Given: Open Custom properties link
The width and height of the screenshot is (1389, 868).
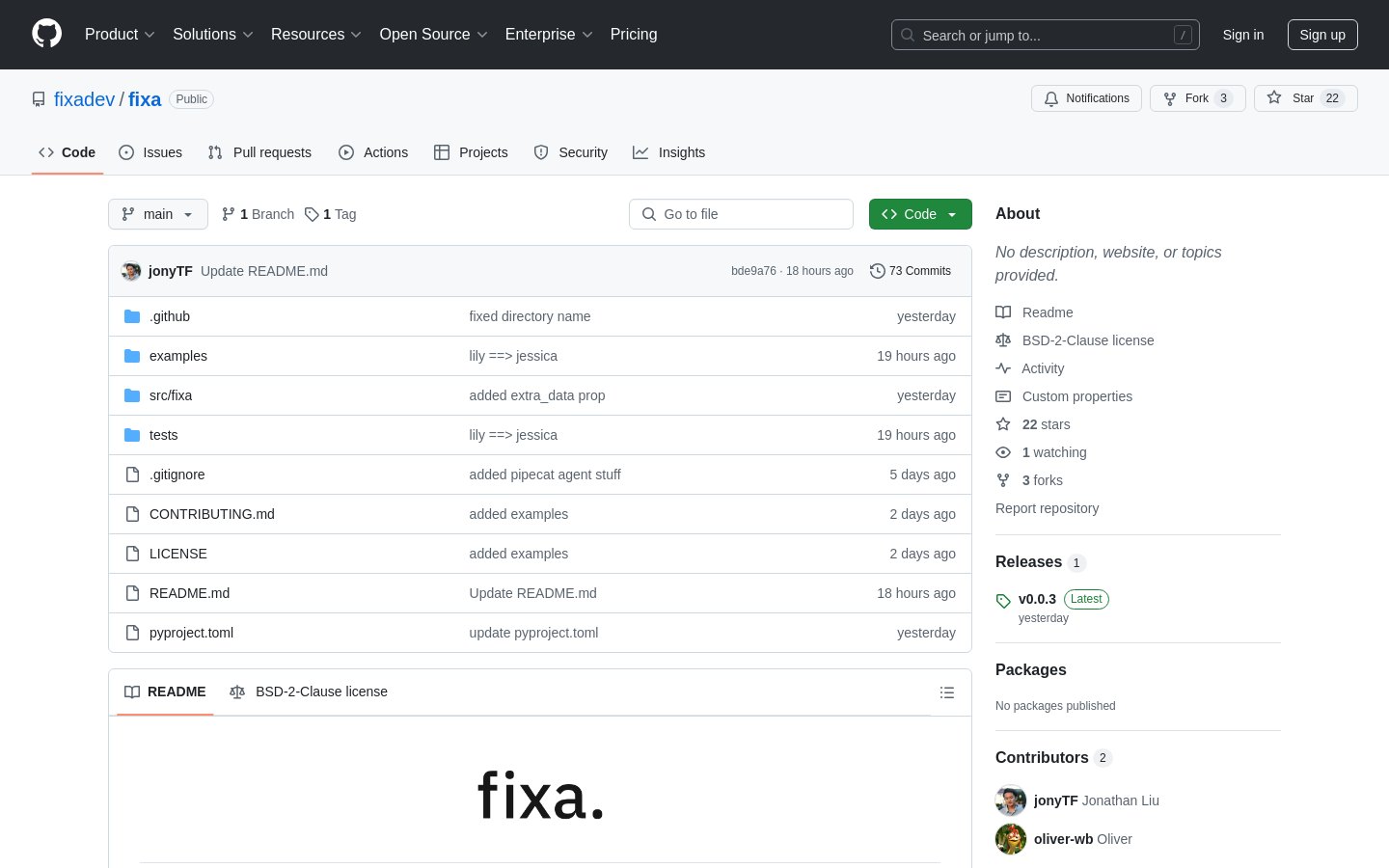Looking at the screenshot, I should coord(1076,396).
